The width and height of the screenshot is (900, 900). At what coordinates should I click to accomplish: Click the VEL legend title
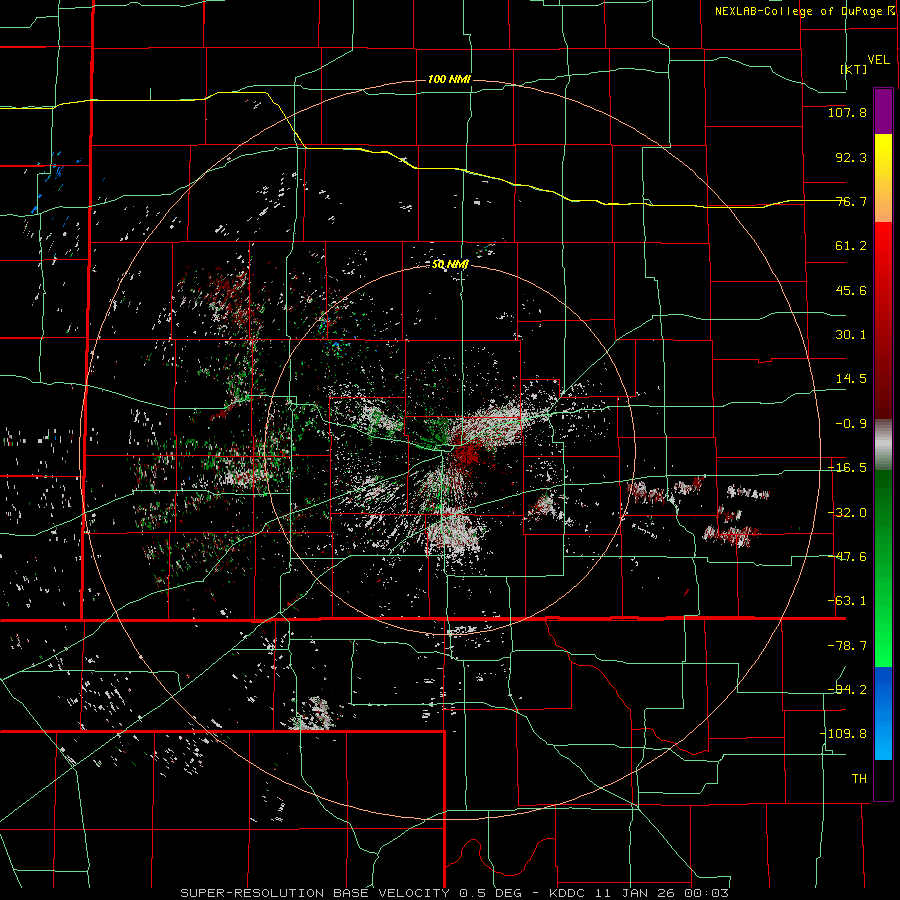pyautogui.click(x=878, y=60)
